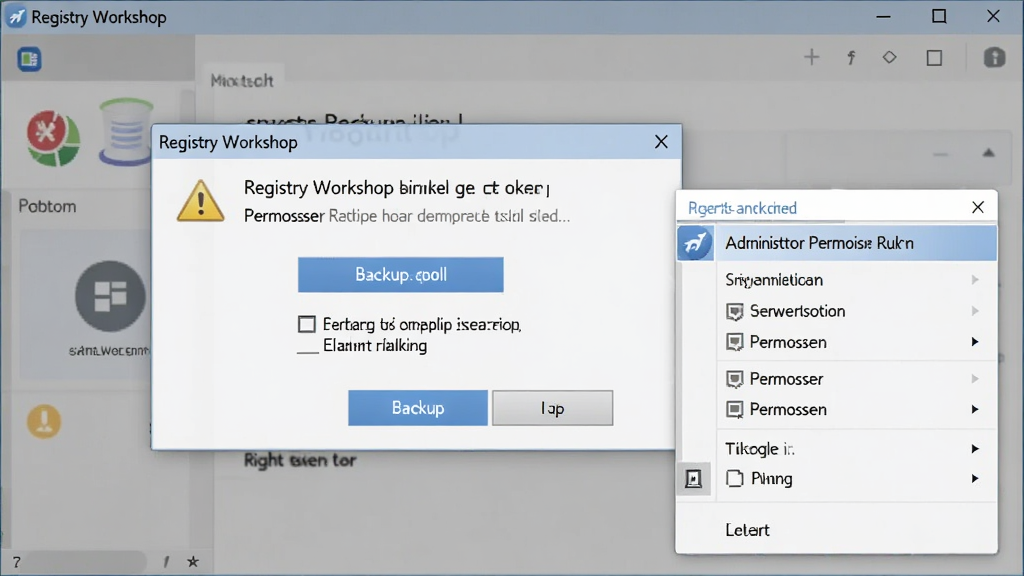Click the Pobtom sidebar heading
The width and height of the screenshot is (1024, 576).
coord(47,206)
